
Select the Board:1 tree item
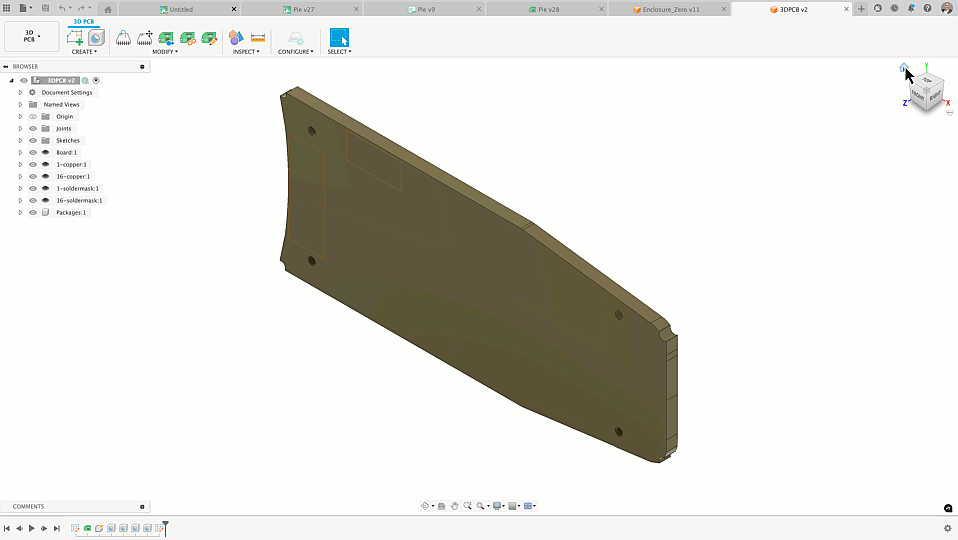tap(66, 153)
